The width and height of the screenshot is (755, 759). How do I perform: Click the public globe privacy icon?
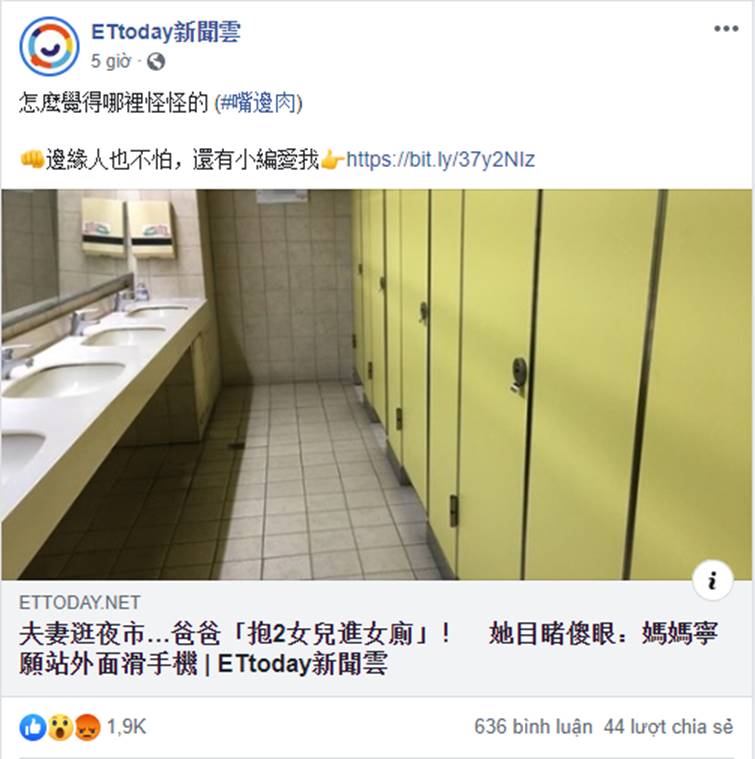(x=156, y=61)
